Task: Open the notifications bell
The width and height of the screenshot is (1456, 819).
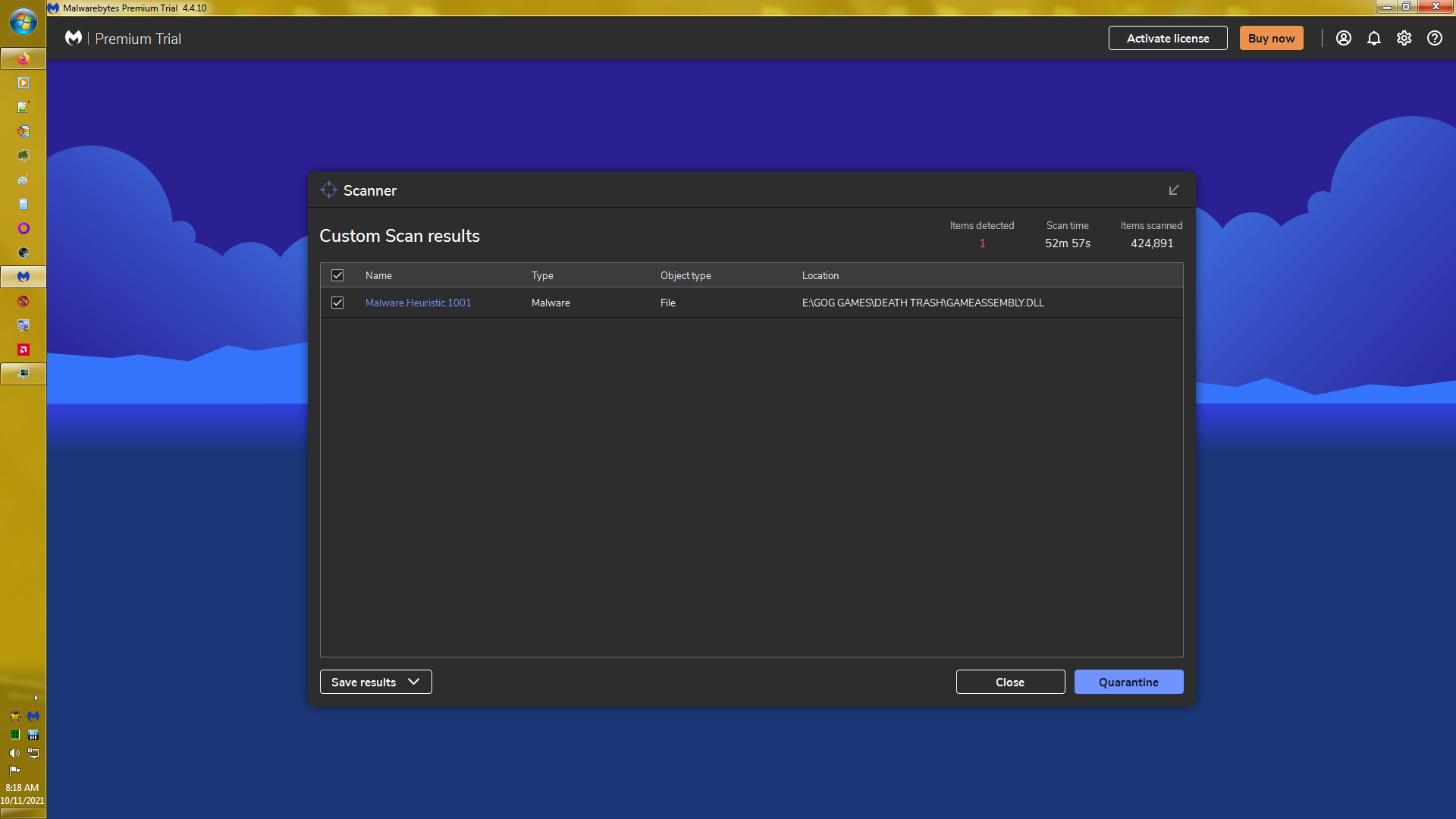Action: pos(1373,38)
